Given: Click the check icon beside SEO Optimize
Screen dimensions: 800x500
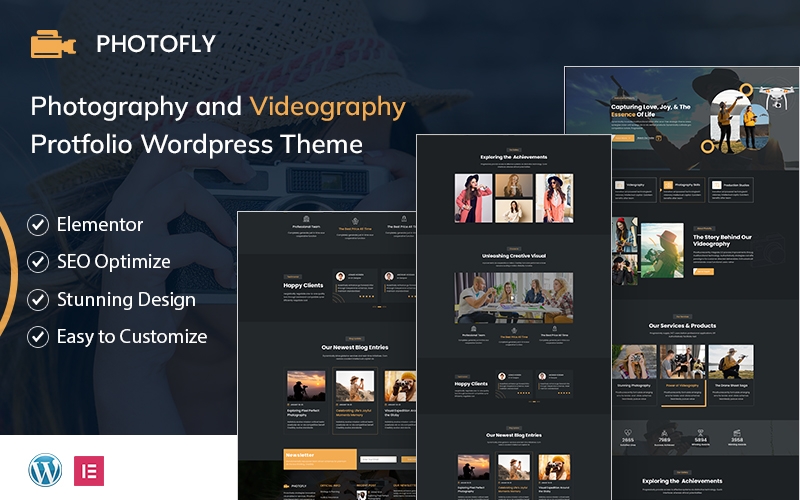Looking at the screenshot, I should [38, 262].
